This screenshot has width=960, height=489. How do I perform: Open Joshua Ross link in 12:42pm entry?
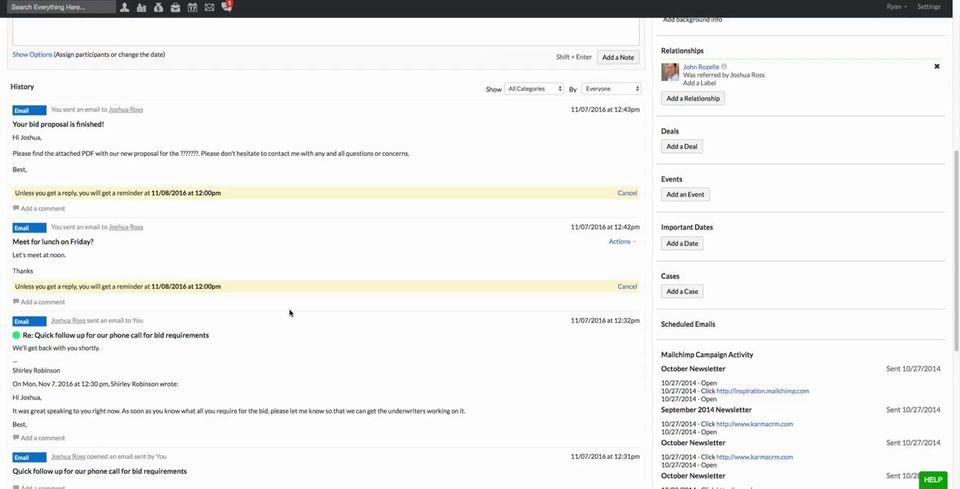tap(126, 227)
